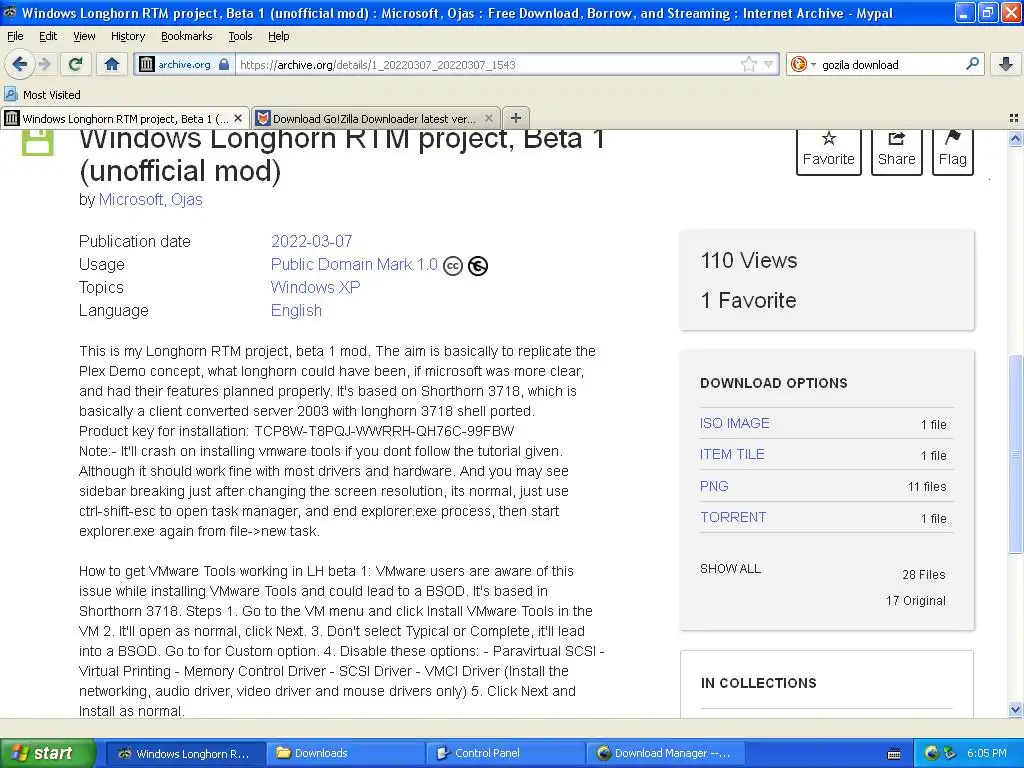The width and height of the screenshot is (1024, 768).
Task: Click the page scrollbar thumb
Action: click(1015, 453)
